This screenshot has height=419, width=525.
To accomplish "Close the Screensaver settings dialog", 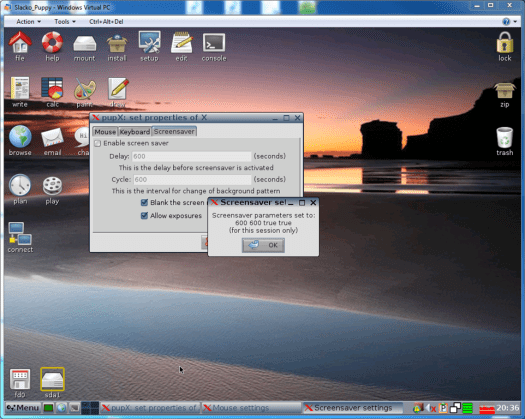I will click(x=313, y=203).
